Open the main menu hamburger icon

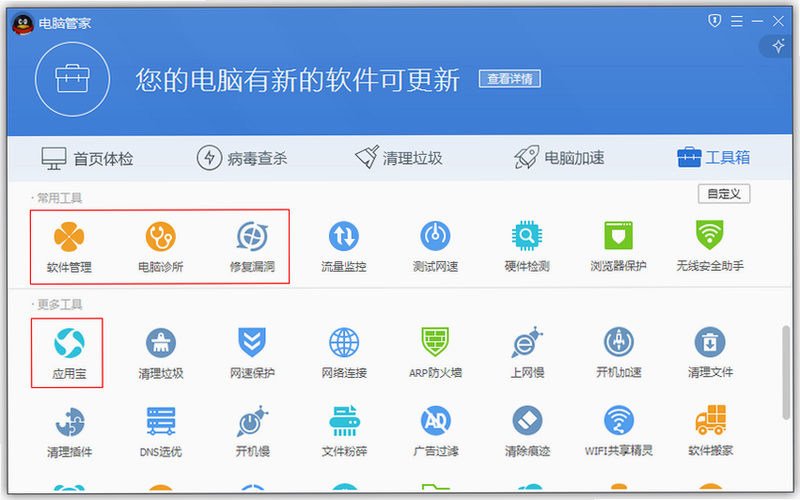[736, 21]
